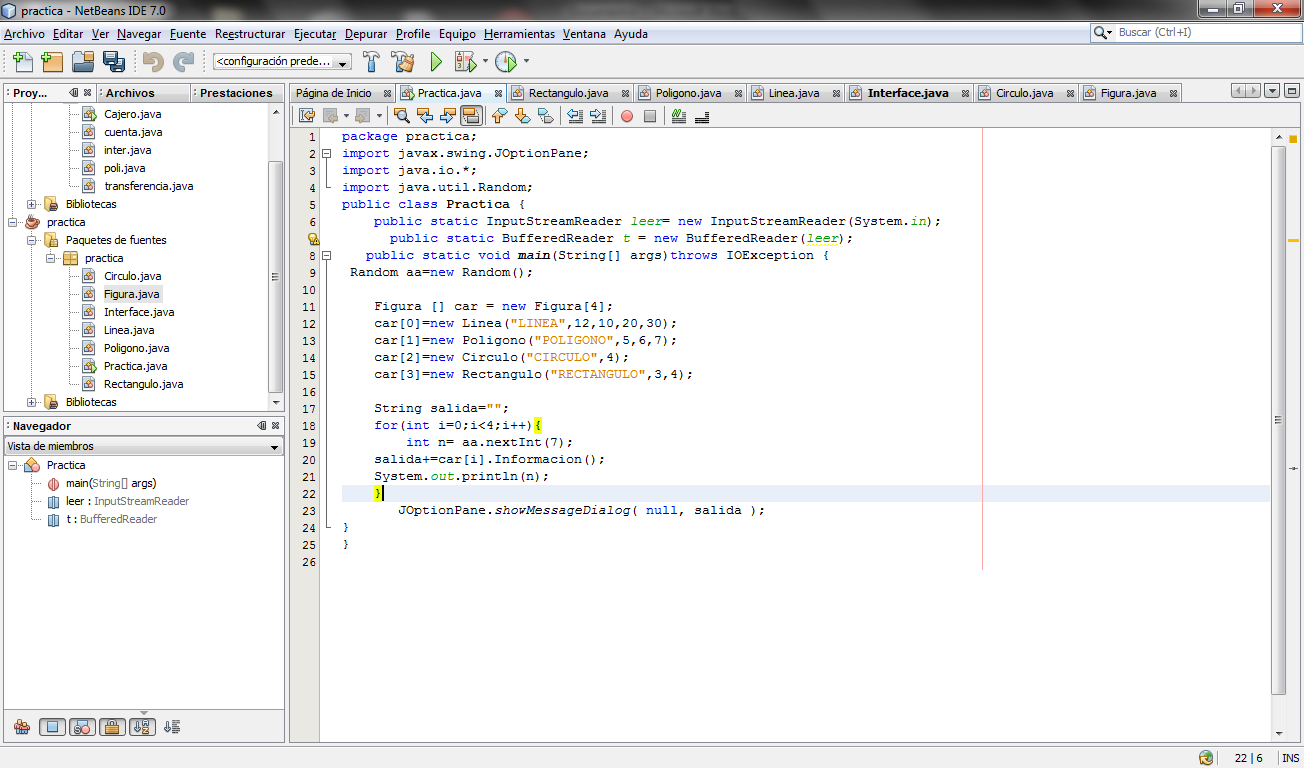1304x768 pixels.
Task: Toggle the show fields filter in Navigator
Action: tap(50, 726)
